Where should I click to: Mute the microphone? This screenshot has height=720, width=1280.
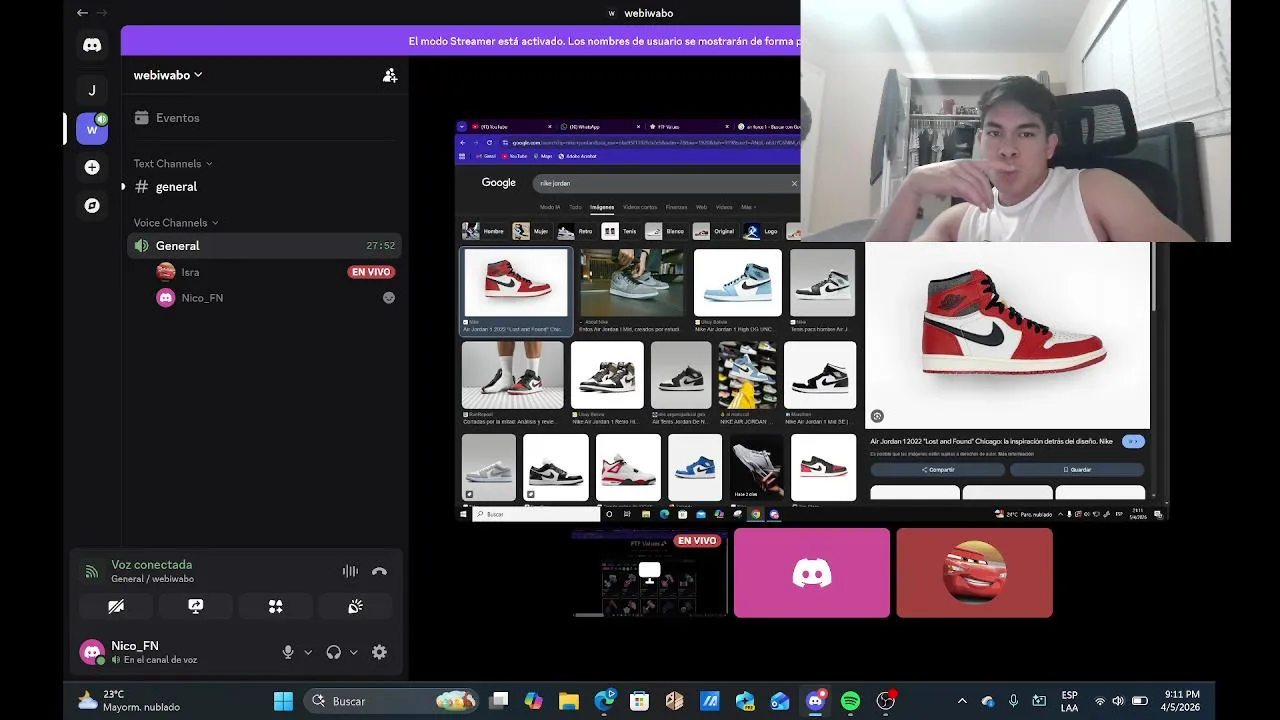288,652
